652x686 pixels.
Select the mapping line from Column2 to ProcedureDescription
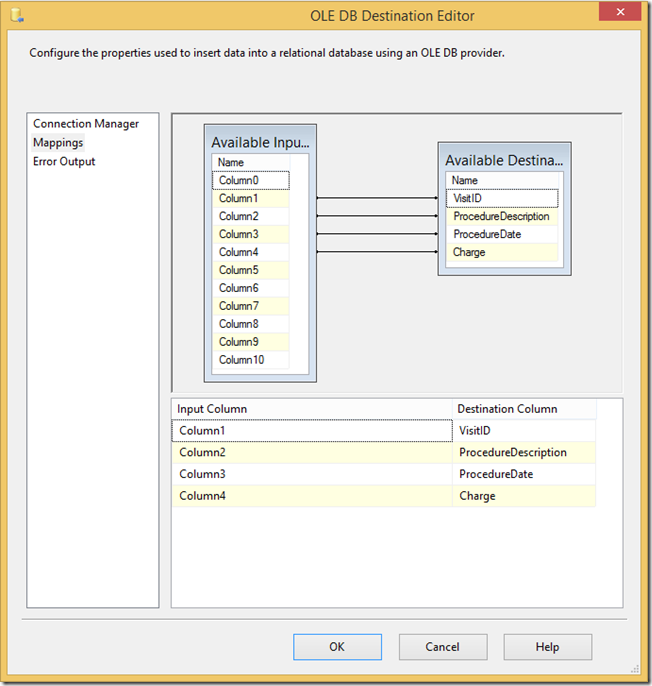[x=377, y=216]
